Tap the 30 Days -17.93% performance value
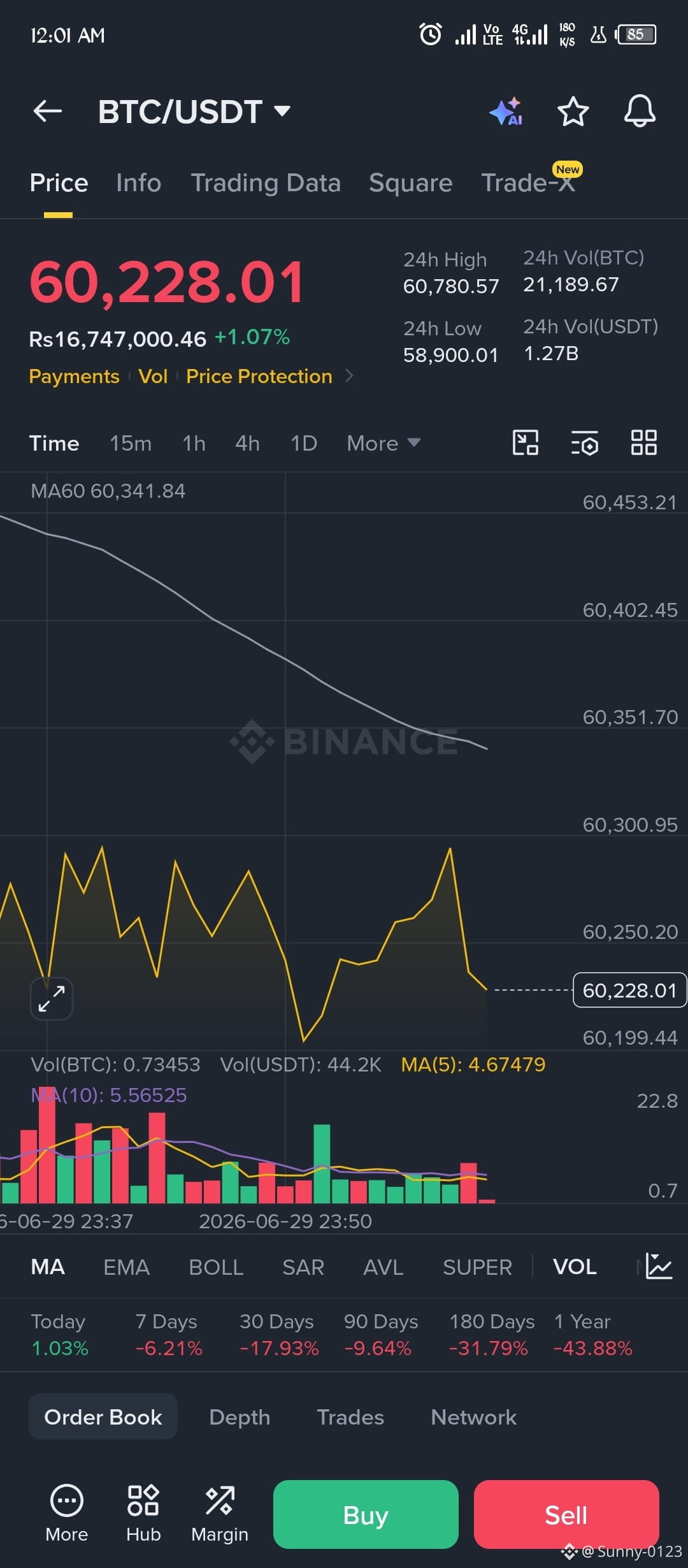 279,1348
